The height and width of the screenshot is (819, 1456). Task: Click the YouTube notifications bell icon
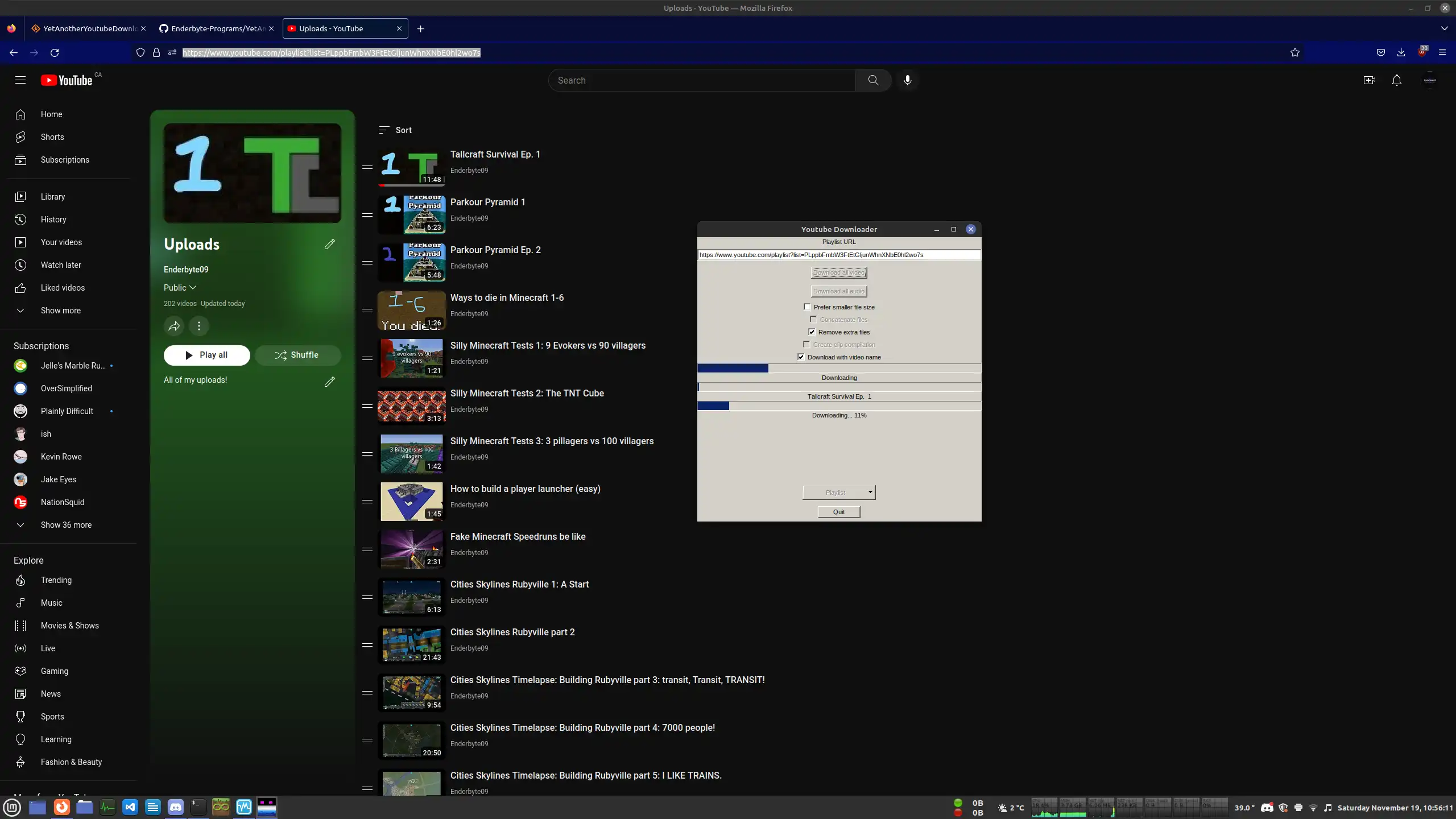click(x=1397, y=80)
